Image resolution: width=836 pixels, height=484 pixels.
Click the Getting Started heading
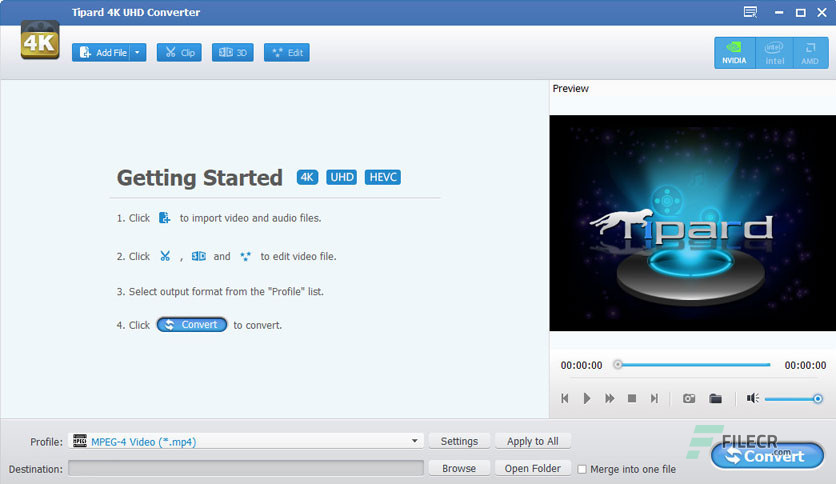coord(199,178)
